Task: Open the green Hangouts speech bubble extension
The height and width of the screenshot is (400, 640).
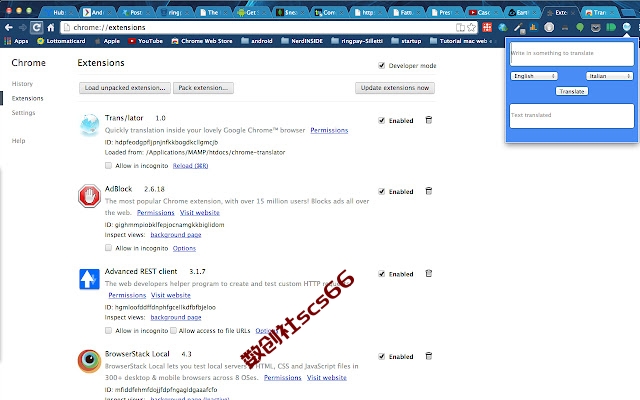Action: [x=580, y=27]
